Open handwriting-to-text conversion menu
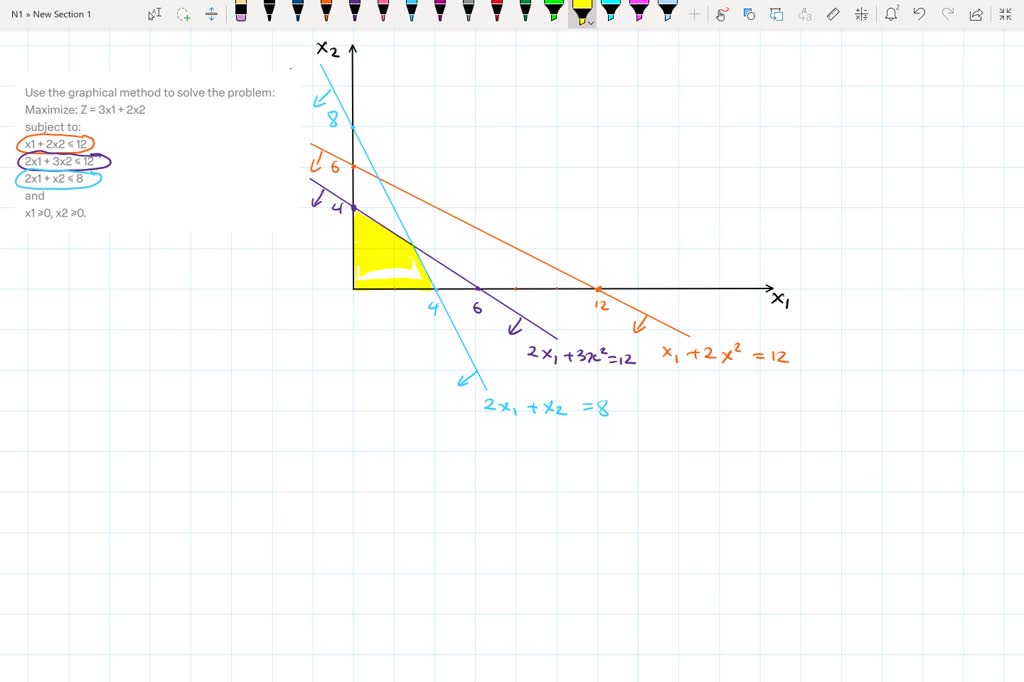Image resolution: width=1024 pixels, height=682 pixels. (806, 14)
